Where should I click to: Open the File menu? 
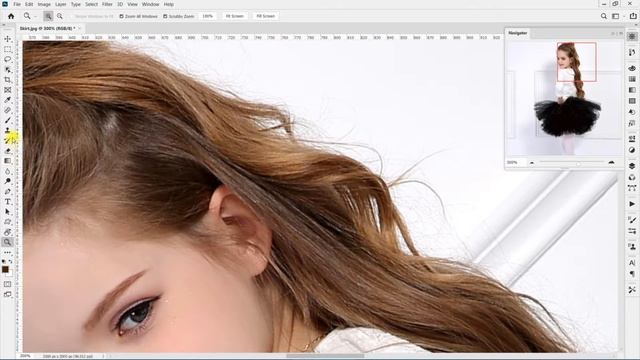click(17, 4)
